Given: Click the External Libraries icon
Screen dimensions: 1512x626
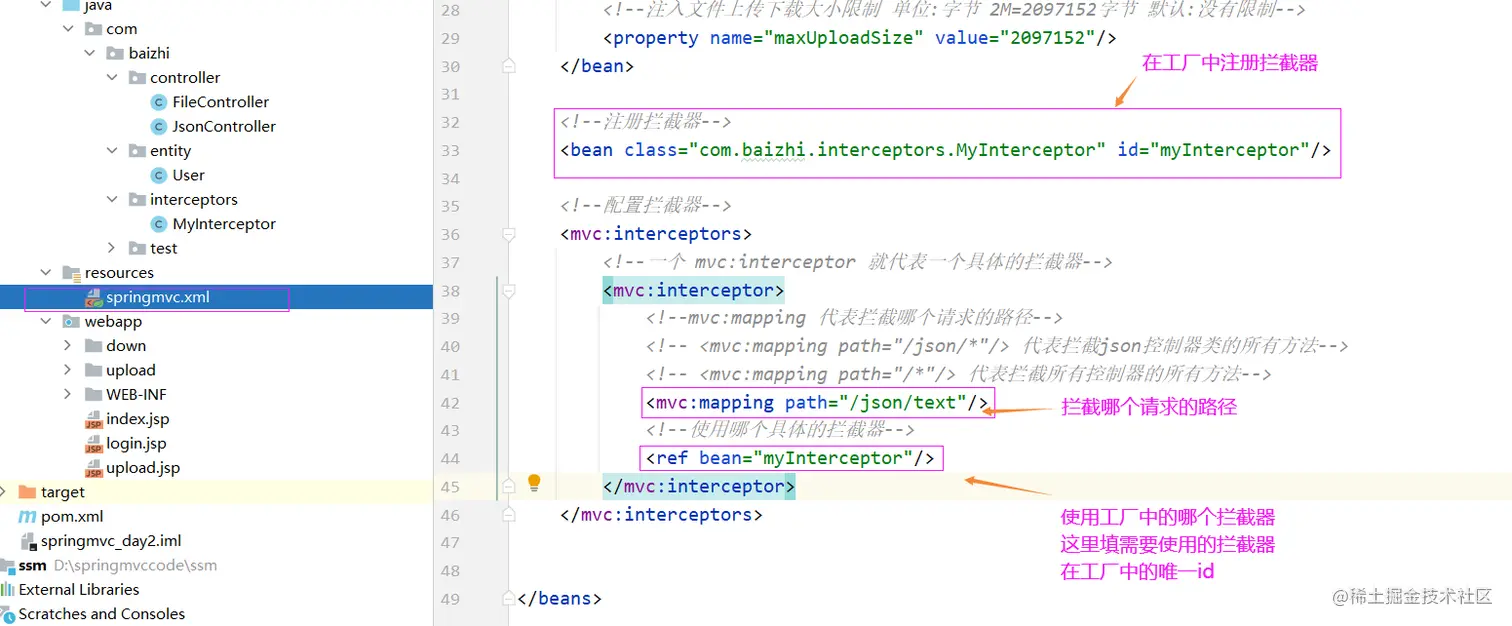Looking at the screenshot, I should [8, 590].
